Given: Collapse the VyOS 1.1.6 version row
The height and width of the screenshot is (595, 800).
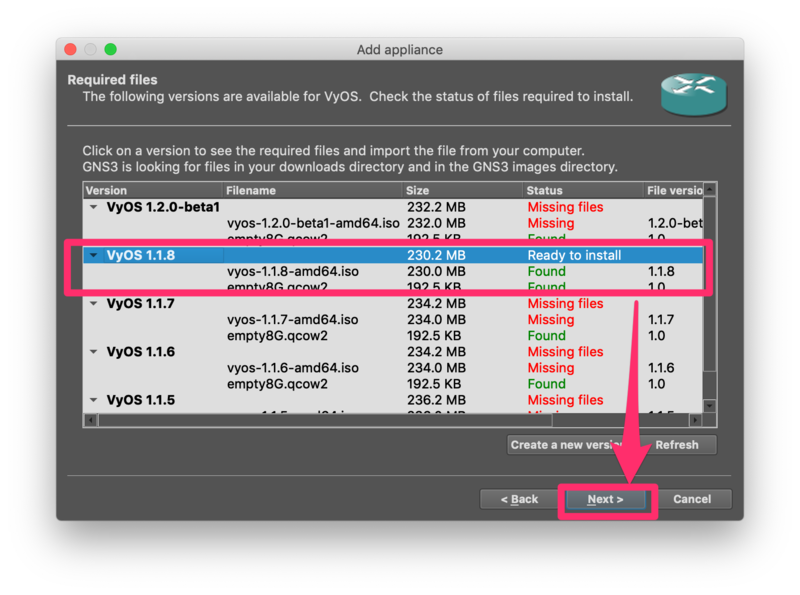Looking at the screenshot, I should 93,352.
